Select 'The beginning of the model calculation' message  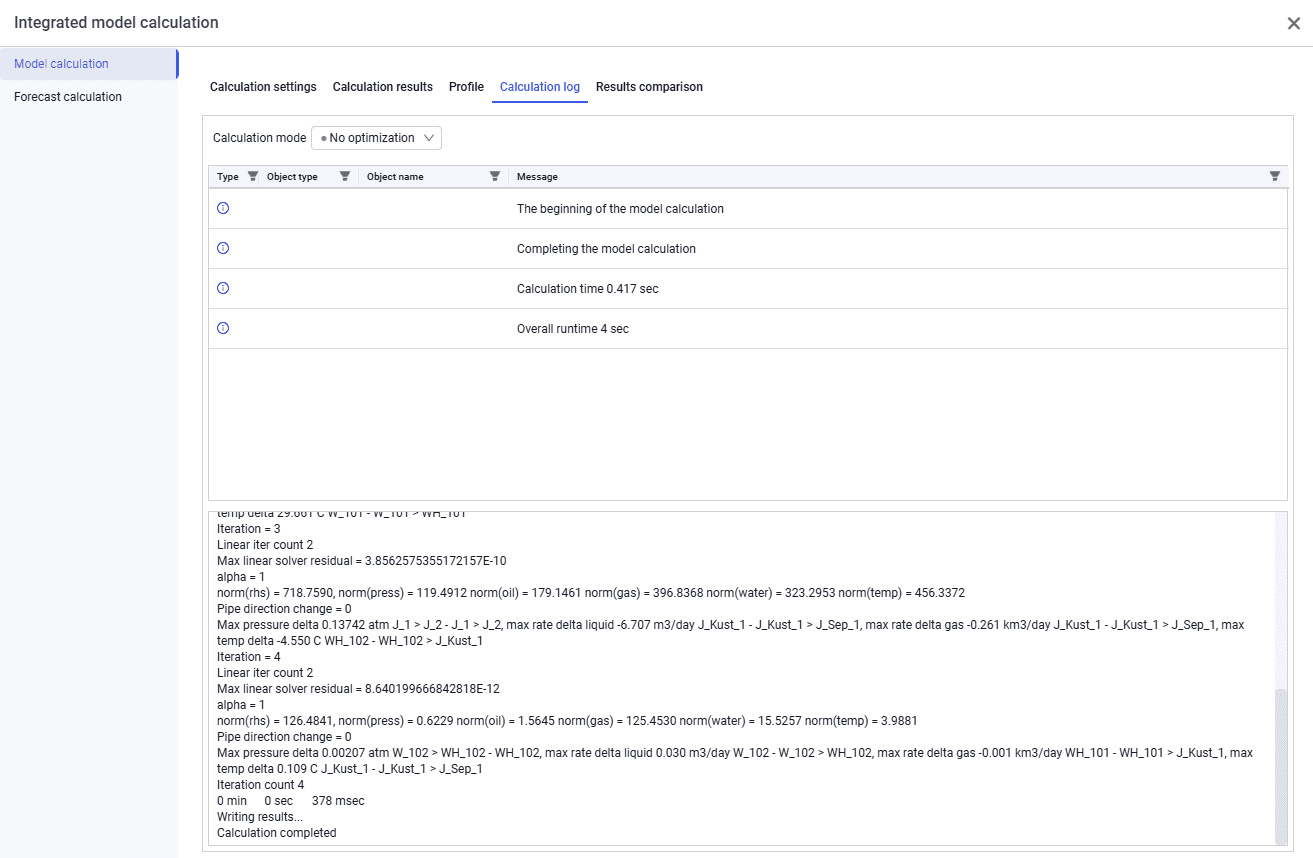pos(620,209)
